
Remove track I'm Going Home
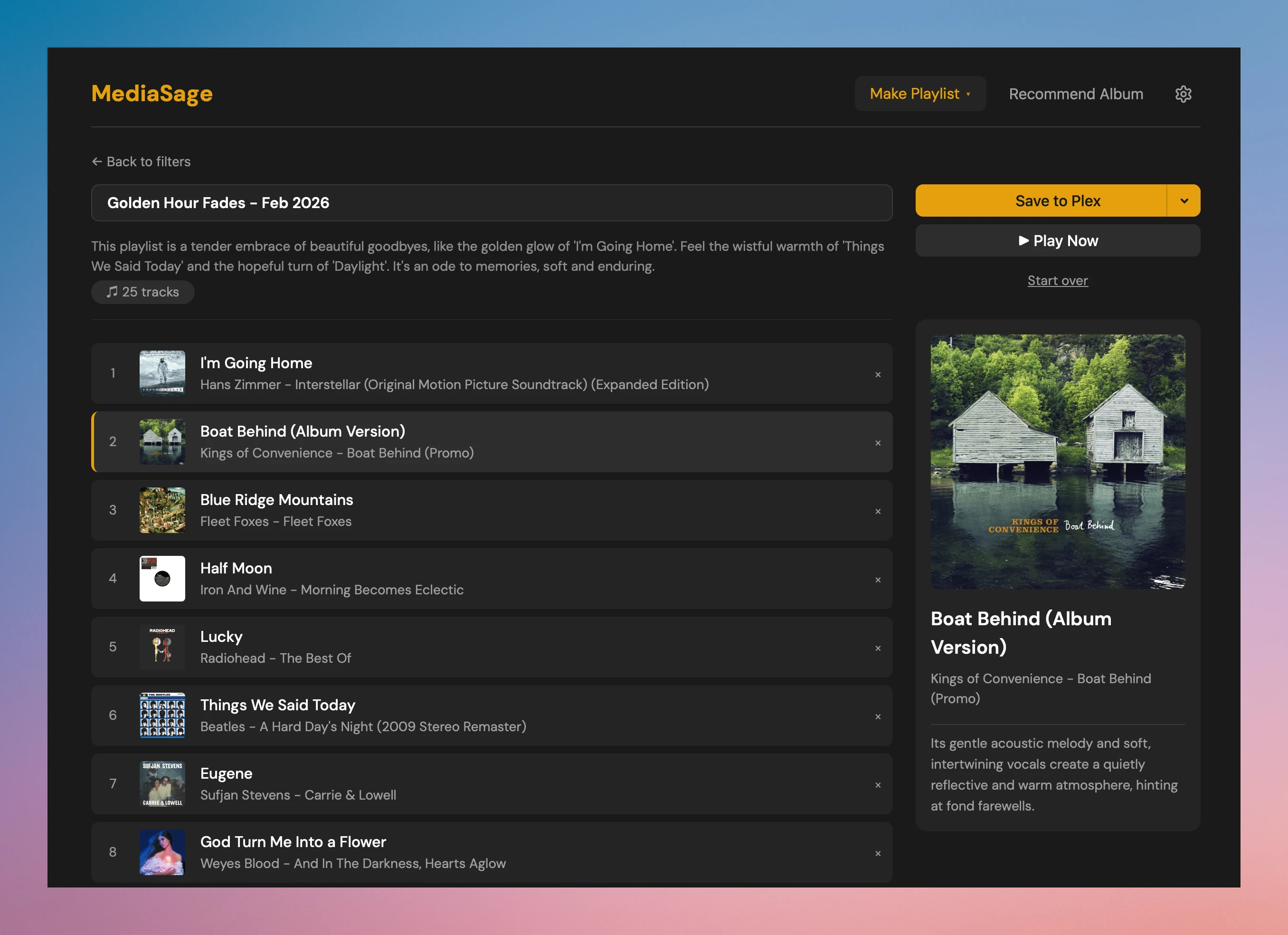(878, 374)
